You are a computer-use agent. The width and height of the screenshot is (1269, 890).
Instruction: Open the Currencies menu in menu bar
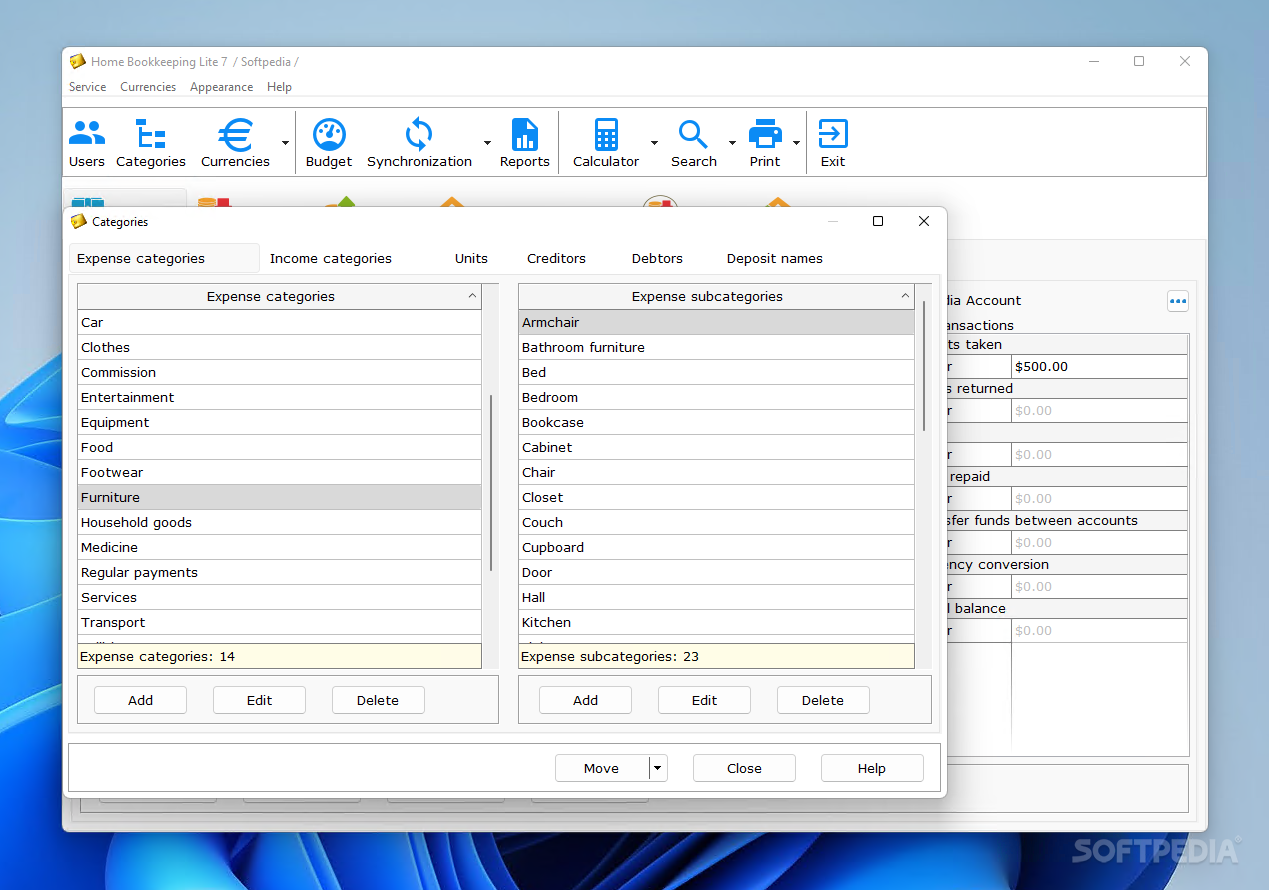[x=148, y=87]
